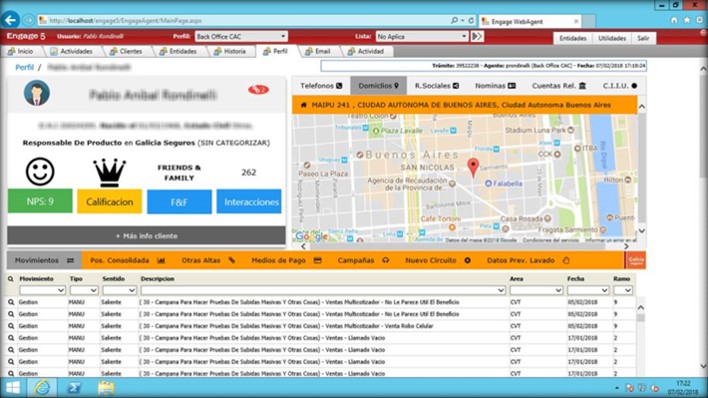Viewport: 708px width, 398px height.
Task: Click the Salir button
Action: click(643, 38)
